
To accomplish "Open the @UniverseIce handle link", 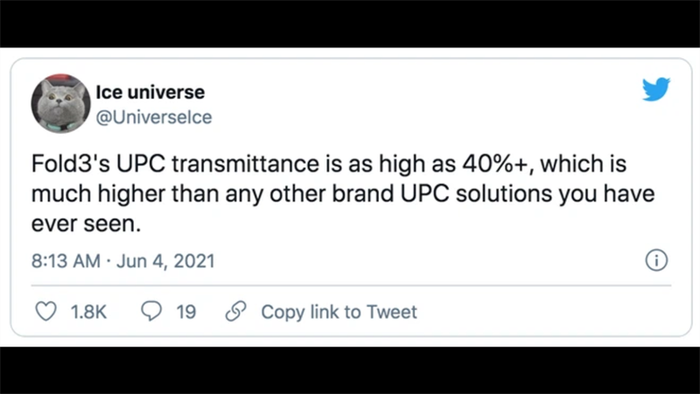I will (154, 117).
